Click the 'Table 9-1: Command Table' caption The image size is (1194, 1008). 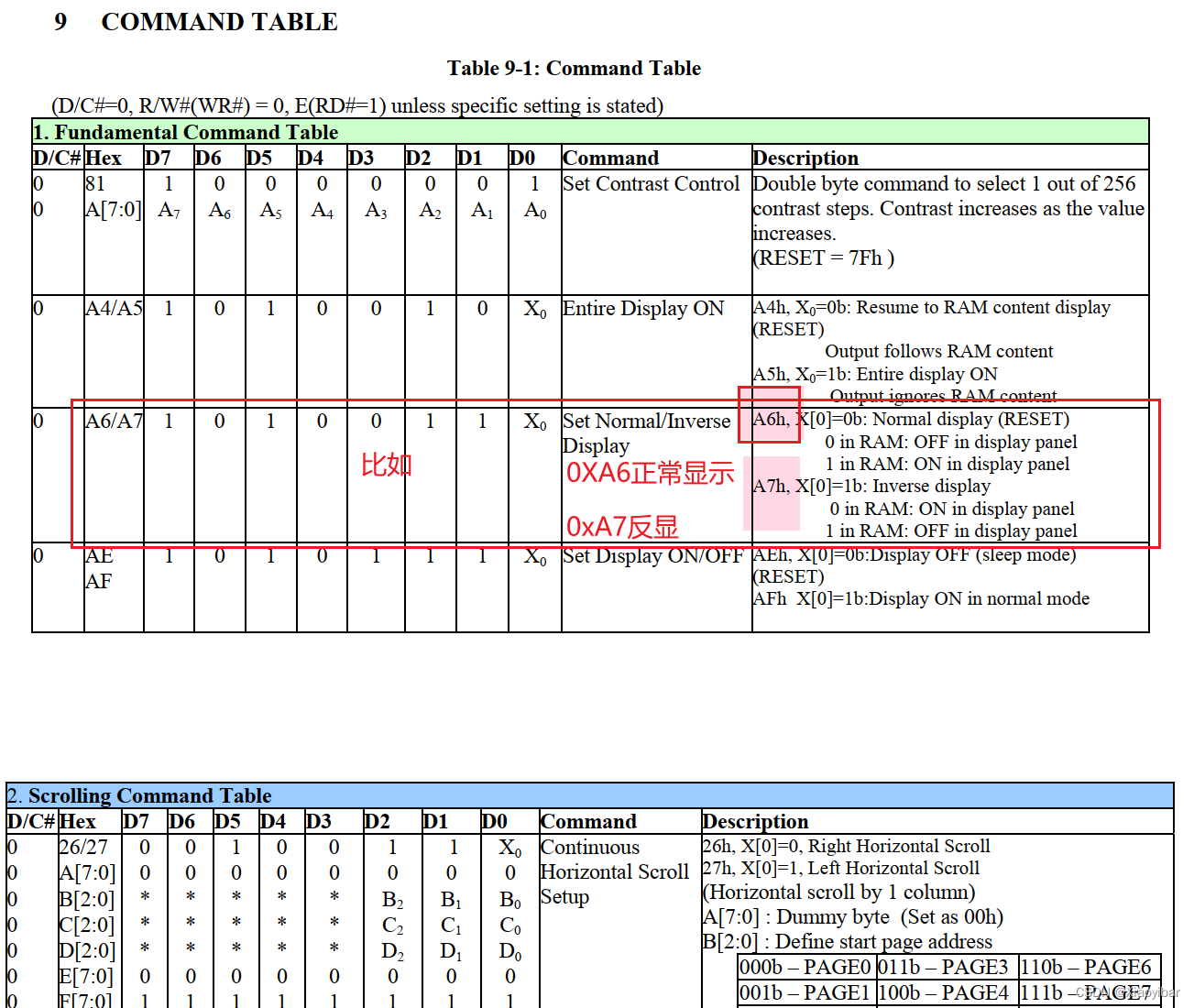574,69
